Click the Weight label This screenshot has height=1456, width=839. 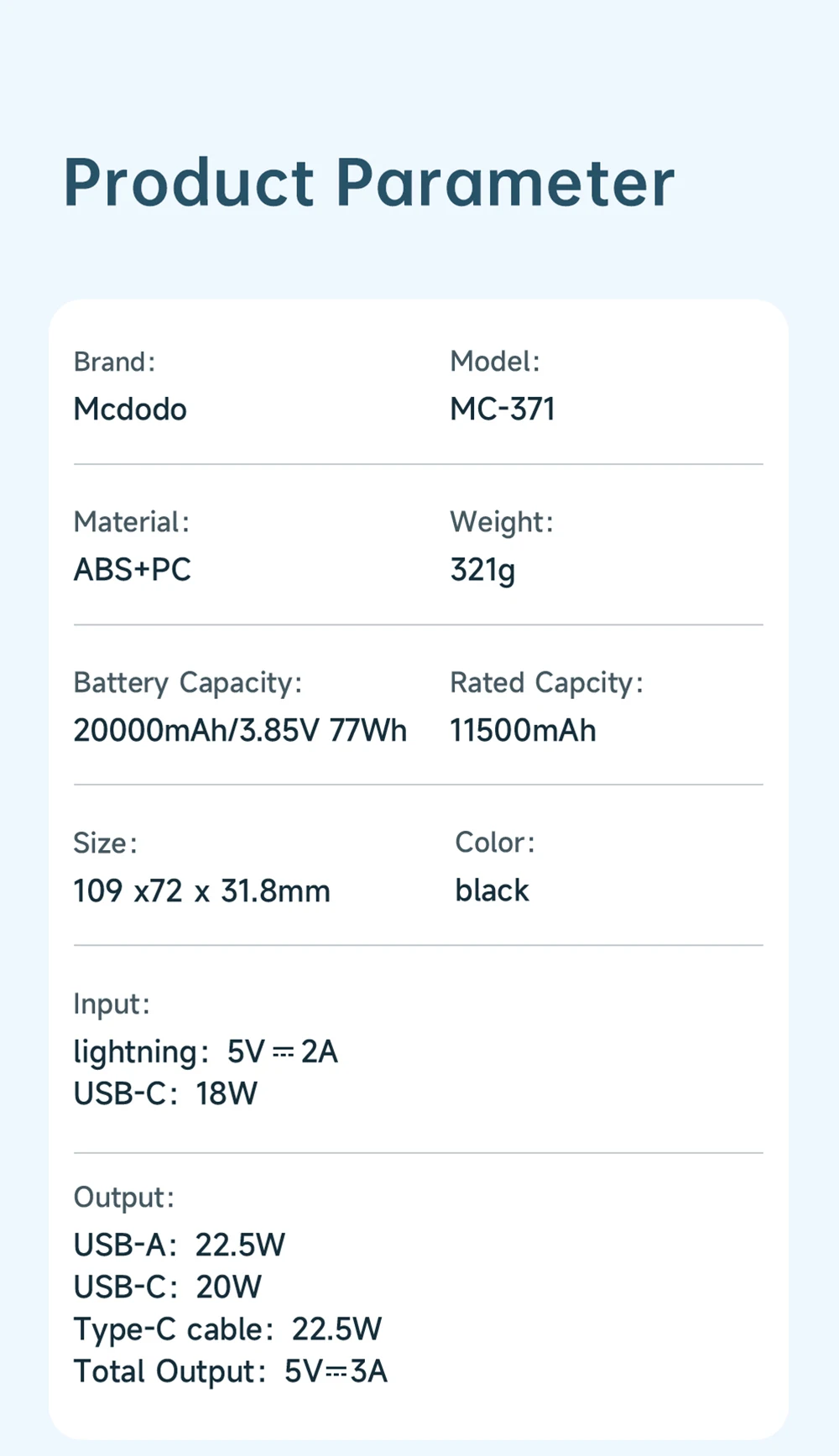click(x=501, y=522)
